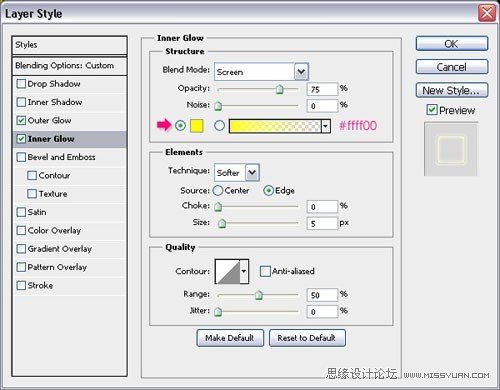The height and width of the screenshot is (390, 500).
Task: Enable the Bevel and Emboss checkbox
Action: click(21, 157)
